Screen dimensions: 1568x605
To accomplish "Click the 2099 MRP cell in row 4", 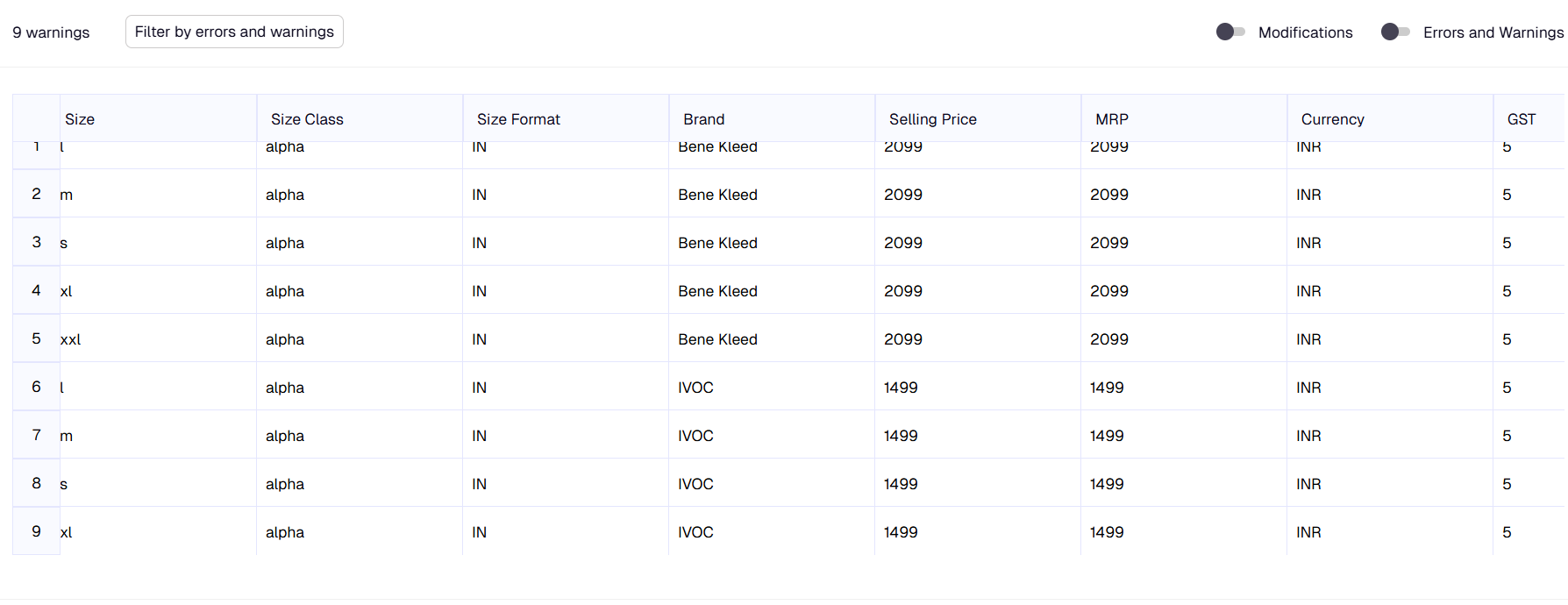I will [1108, 291].
